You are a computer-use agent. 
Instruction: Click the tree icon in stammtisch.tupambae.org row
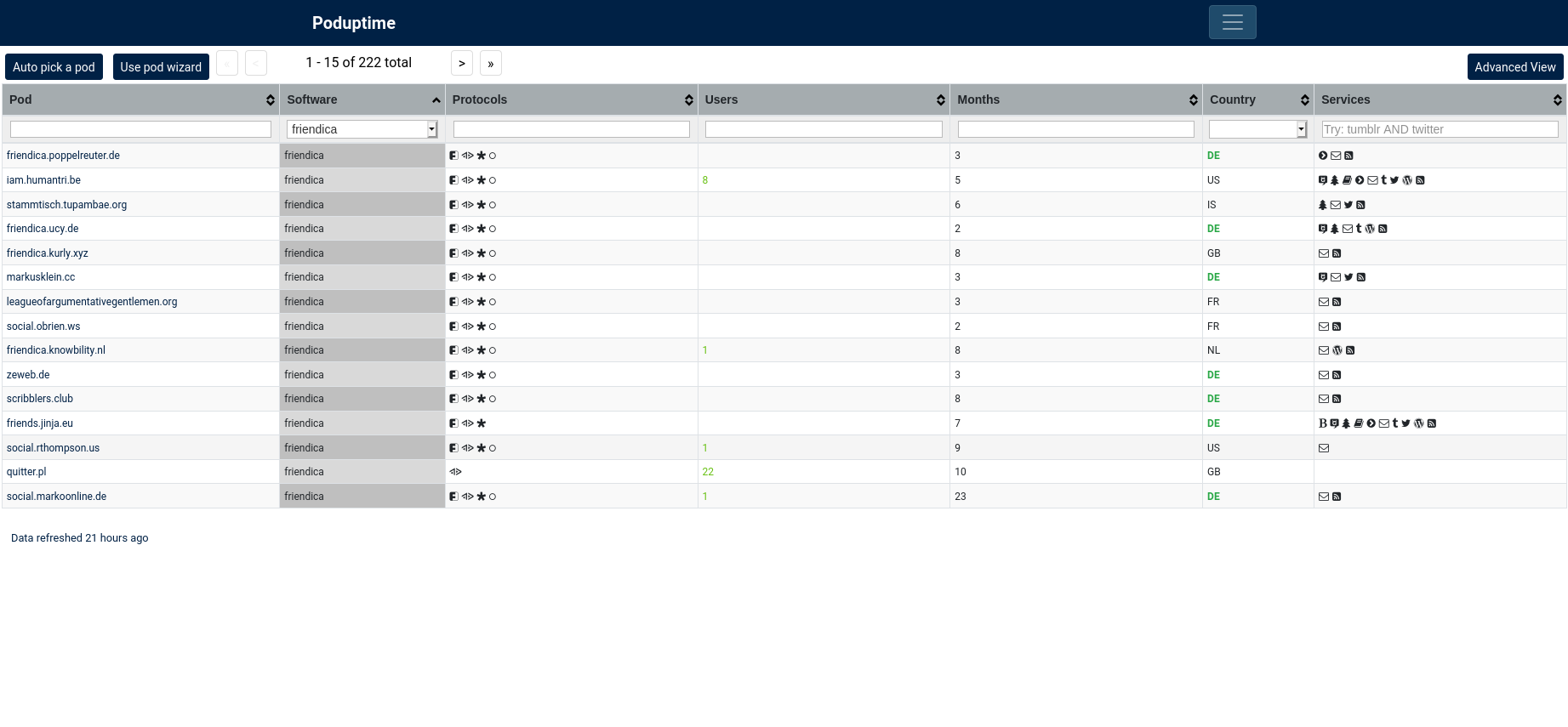(1322, 205)
